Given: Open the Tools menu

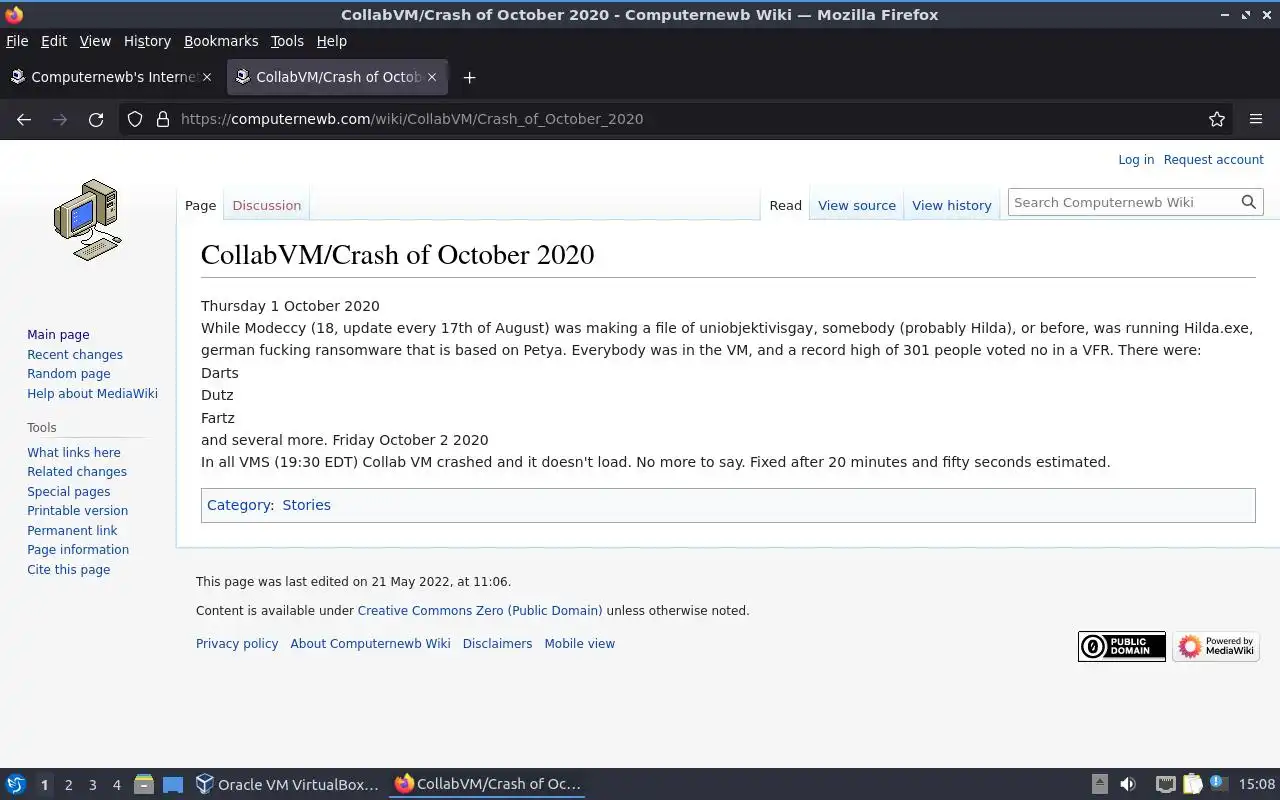Looking at the screenshot, I should pos(287,41).
